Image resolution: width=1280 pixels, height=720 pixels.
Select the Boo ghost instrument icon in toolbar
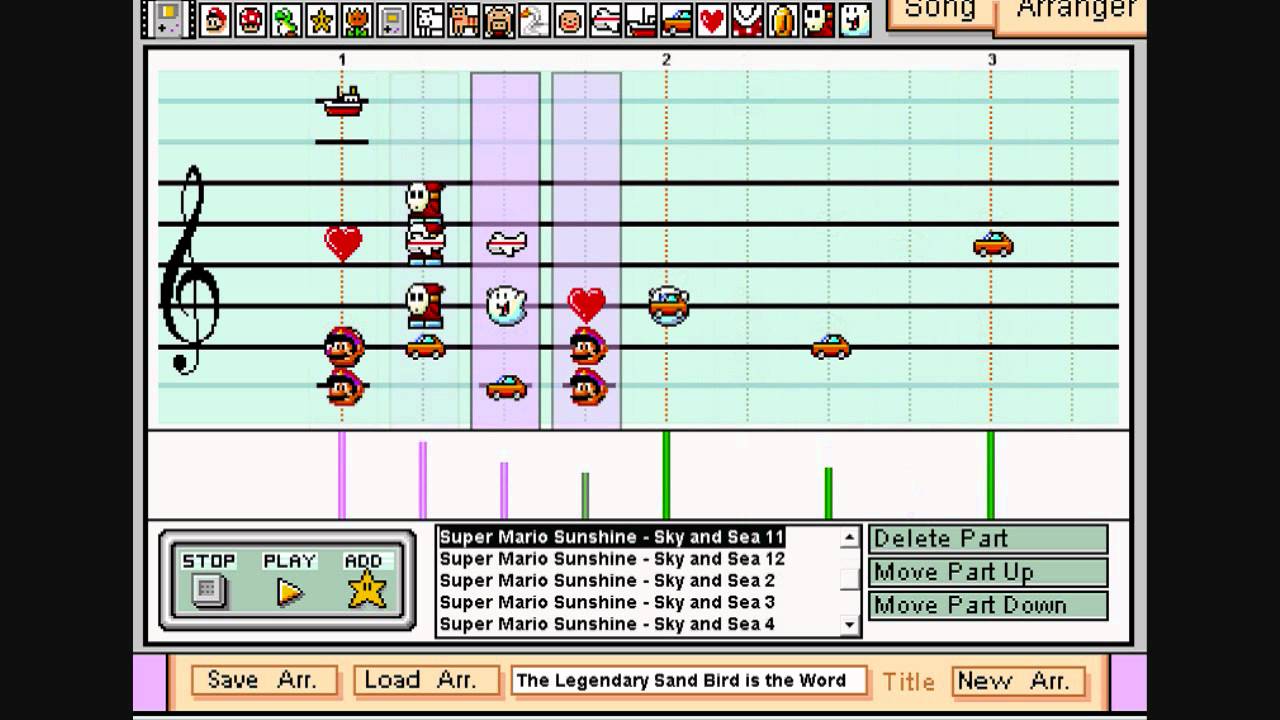854,20
